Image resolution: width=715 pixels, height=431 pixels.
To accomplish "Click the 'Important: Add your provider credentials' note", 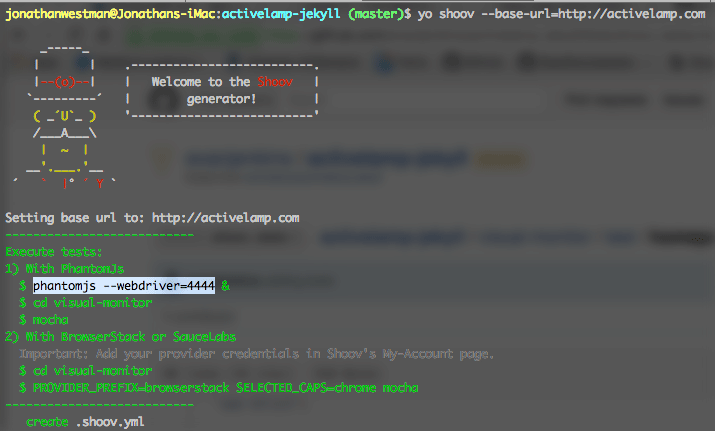I will 257,354.
